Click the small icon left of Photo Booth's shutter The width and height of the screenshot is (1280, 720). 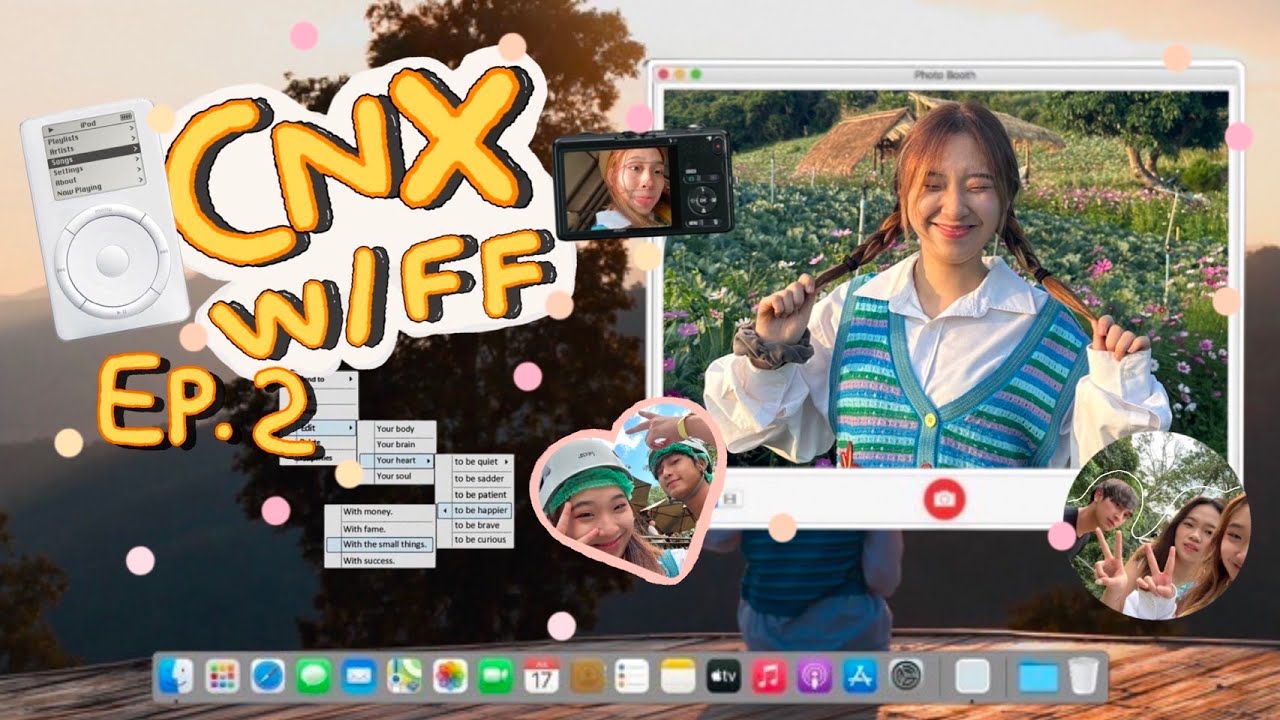730,497
